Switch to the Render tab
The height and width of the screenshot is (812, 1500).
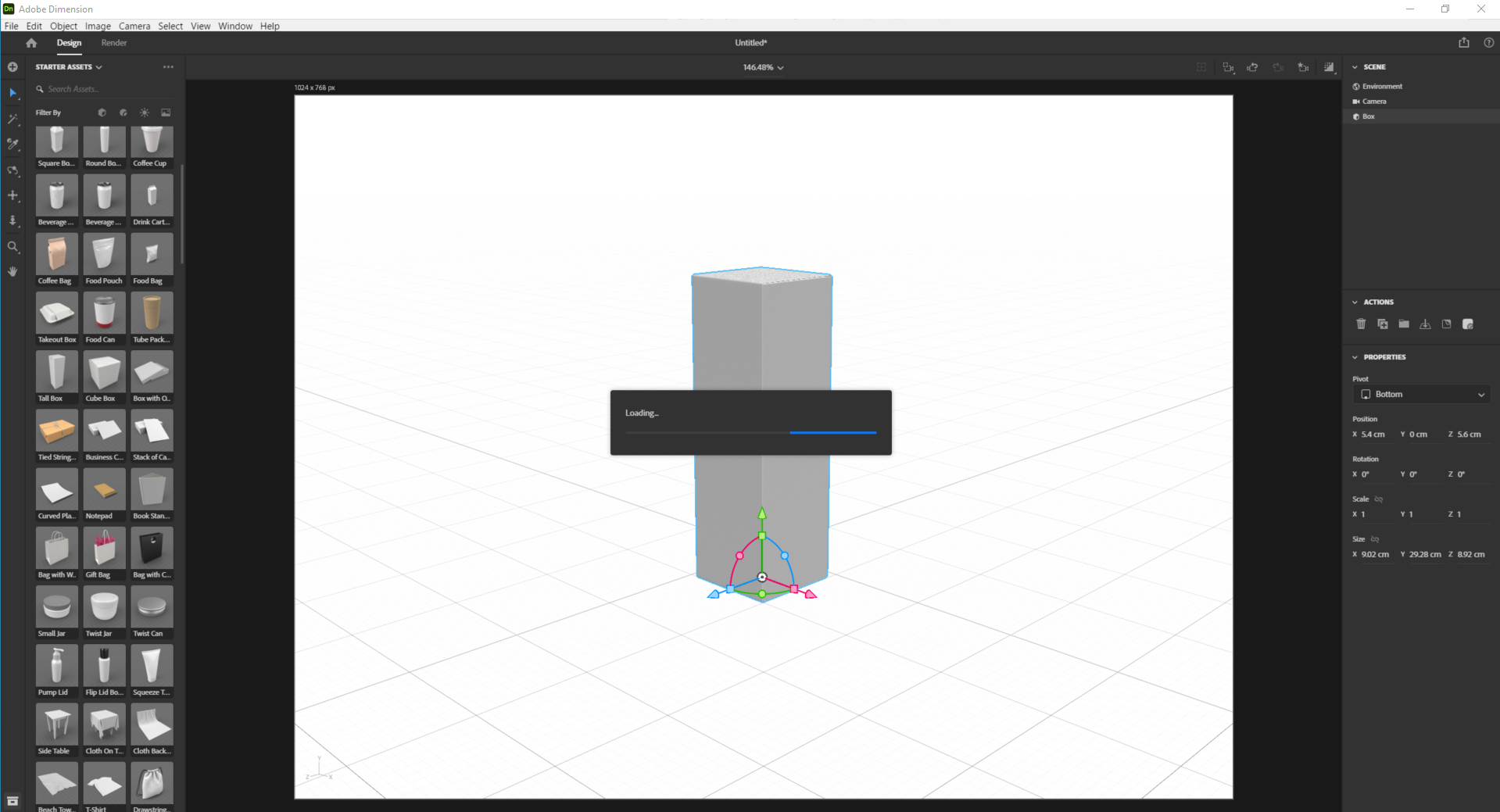point(113,43)
